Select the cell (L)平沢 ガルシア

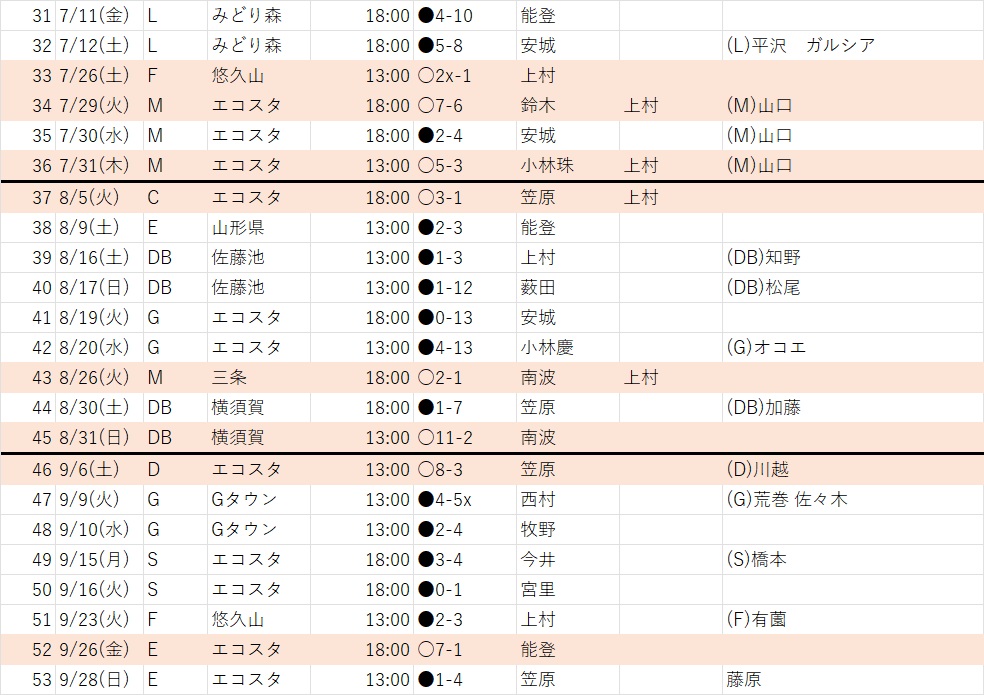coord(801,45)
